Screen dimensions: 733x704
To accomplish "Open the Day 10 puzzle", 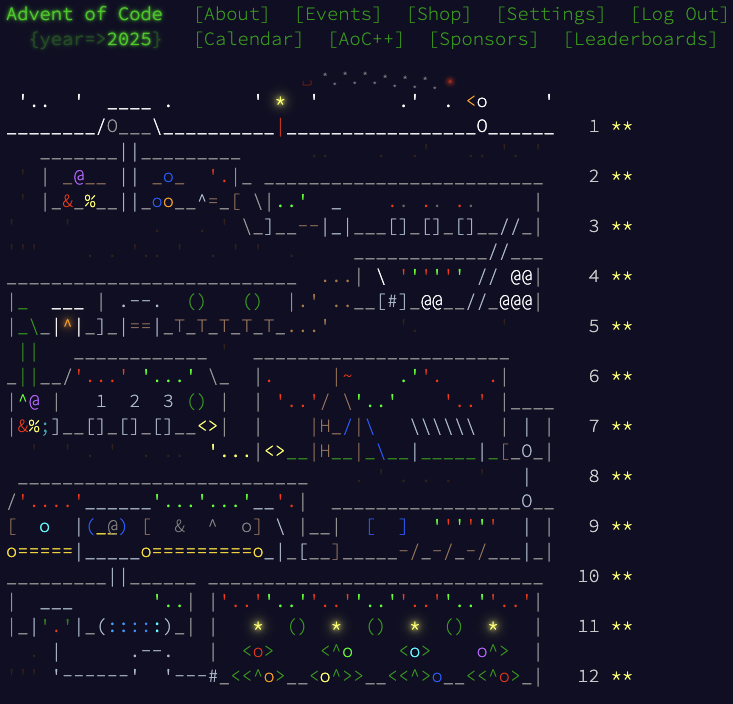I will click(589, 576).
